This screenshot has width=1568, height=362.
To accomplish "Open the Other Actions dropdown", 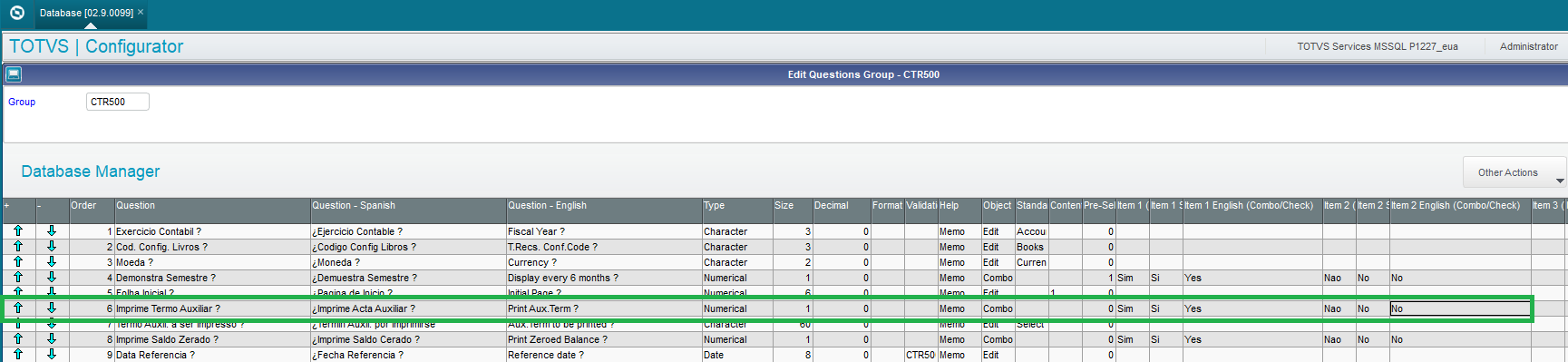I will click(1514, 172).
